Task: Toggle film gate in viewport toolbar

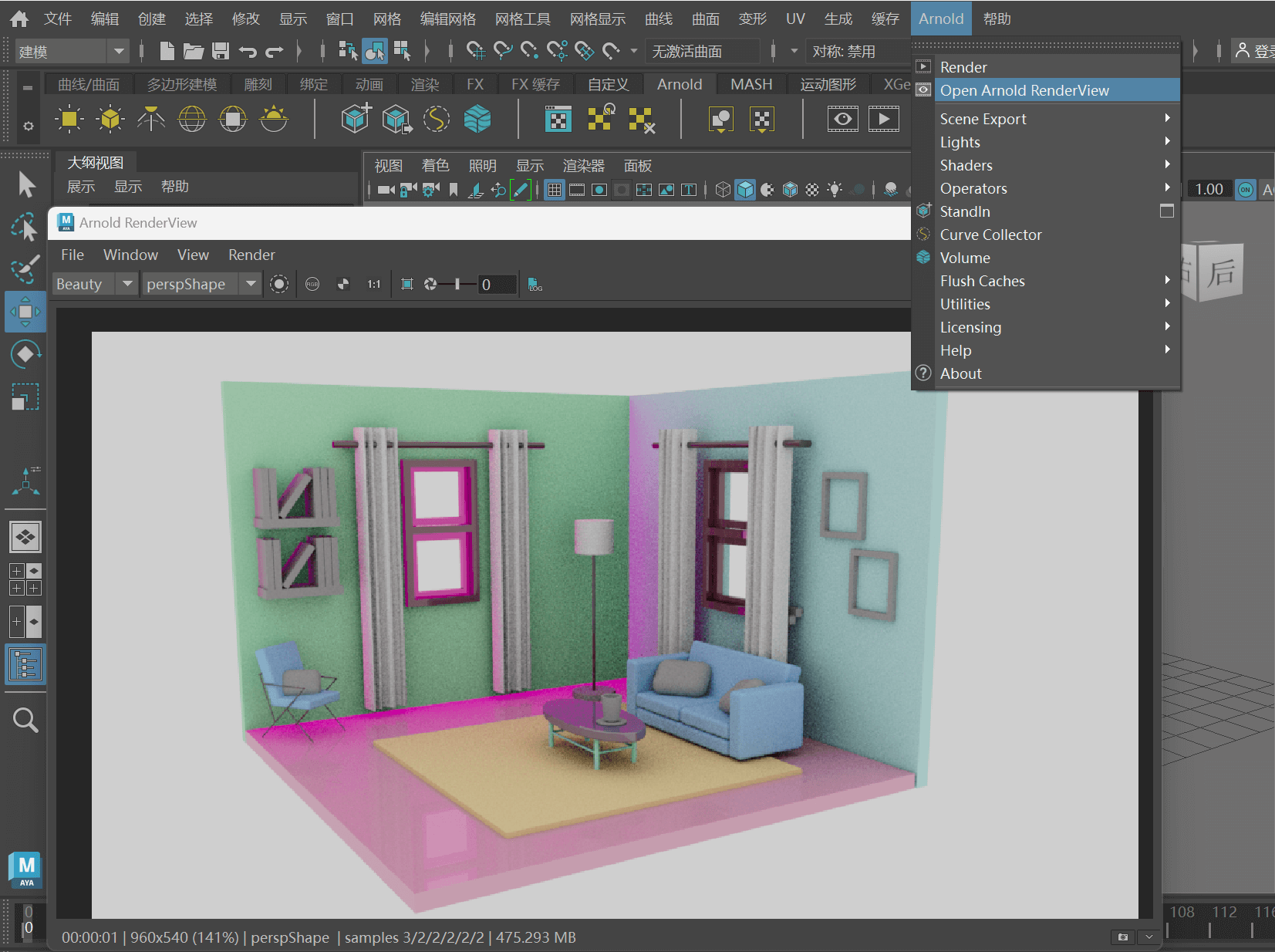Action: (x=577, y=189)
